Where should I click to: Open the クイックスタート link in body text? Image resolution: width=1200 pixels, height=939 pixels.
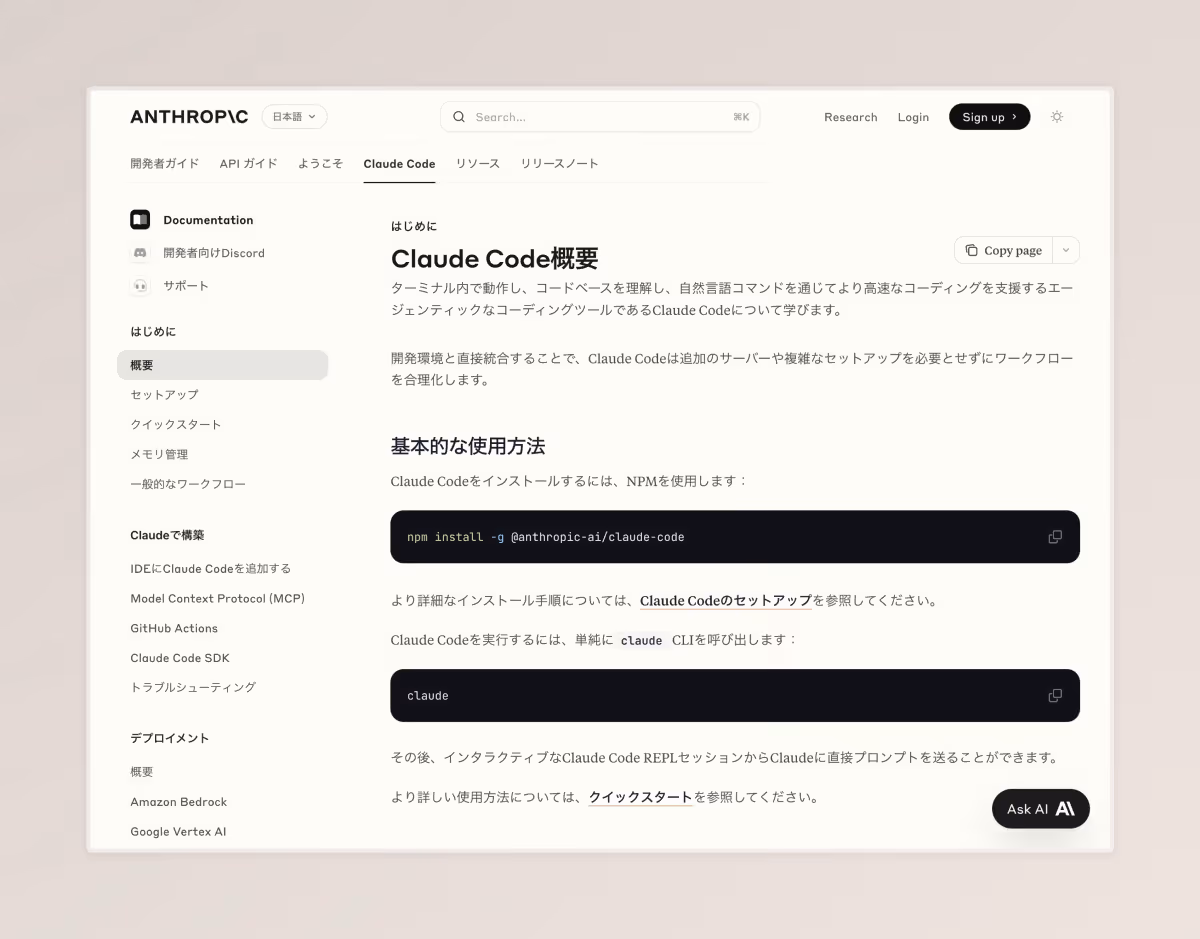click(x=640, y=797)
